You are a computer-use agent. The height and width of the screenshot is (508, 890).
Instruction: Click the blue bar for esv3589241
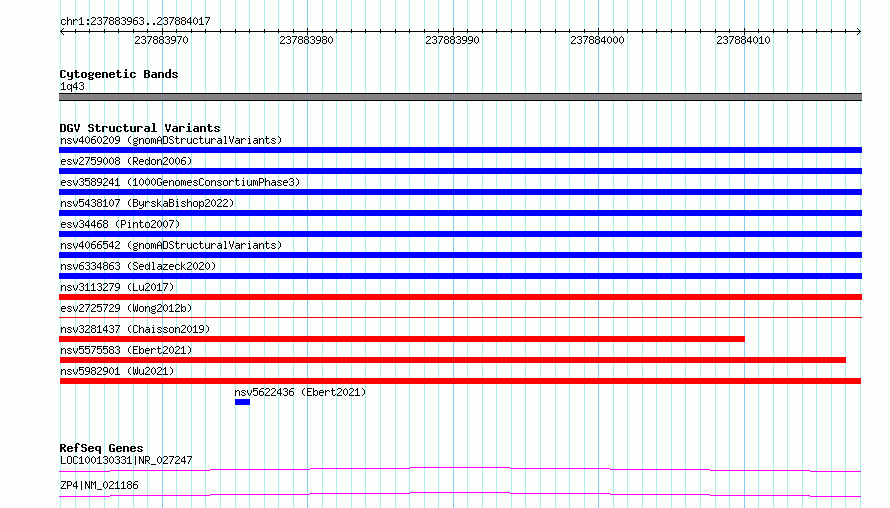pos(460,192)
